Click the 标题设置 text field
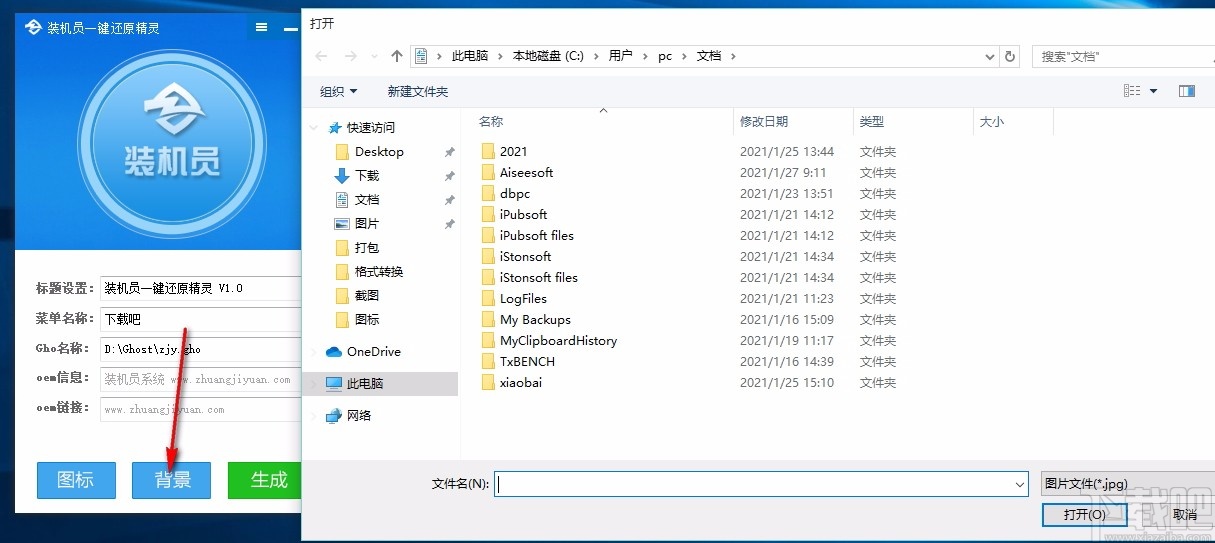Viewport: 1215px width, 543px height. [200, 288]
